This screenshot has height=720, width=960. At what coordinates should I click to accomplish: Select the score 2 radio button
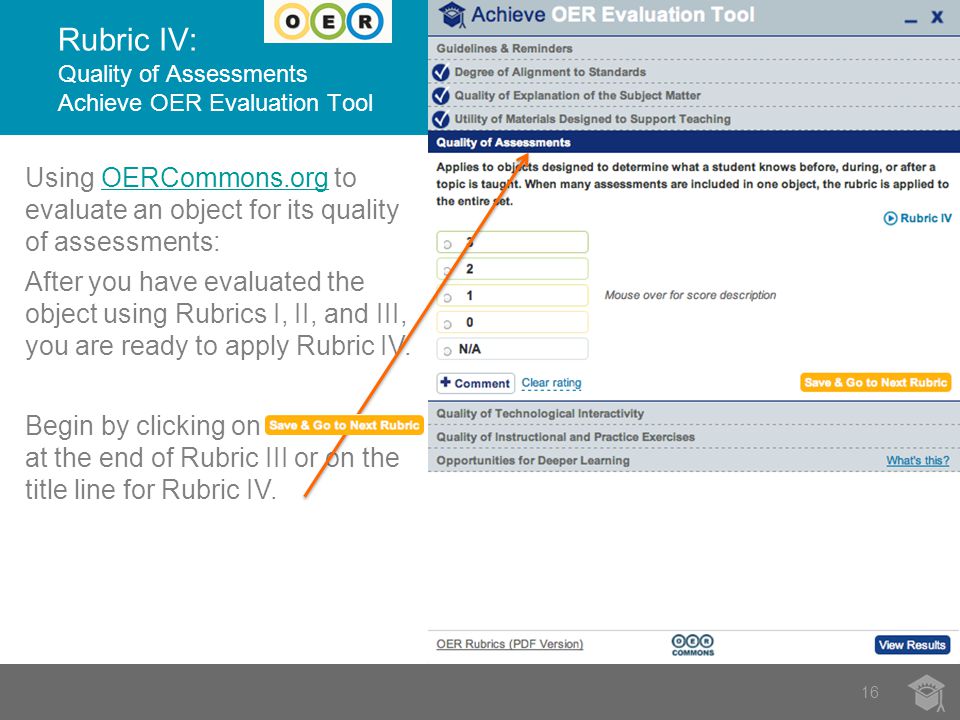click(x=448, y=271)
